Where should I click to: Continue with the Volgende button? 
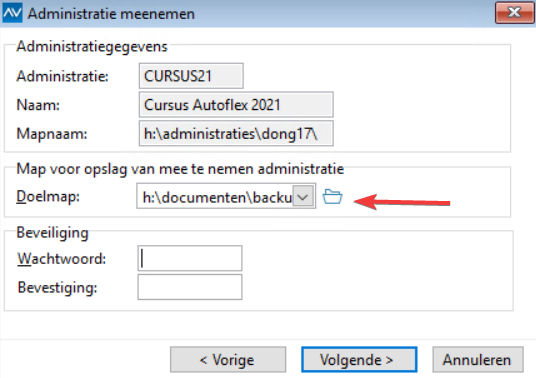click(359, 360)
